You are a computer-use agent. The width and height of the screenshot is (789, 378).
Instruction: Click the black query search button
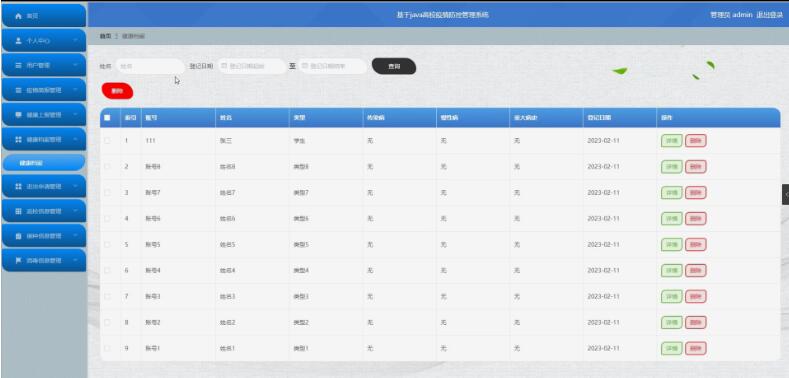click(394, 66)
